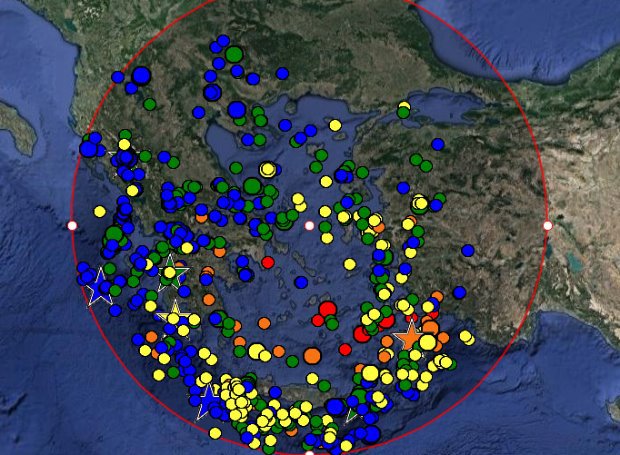Image resolution: width=620 pixels, height=455 pixels.
Task: Click the large orange circle in sea
Action: [x=312, y=355]
